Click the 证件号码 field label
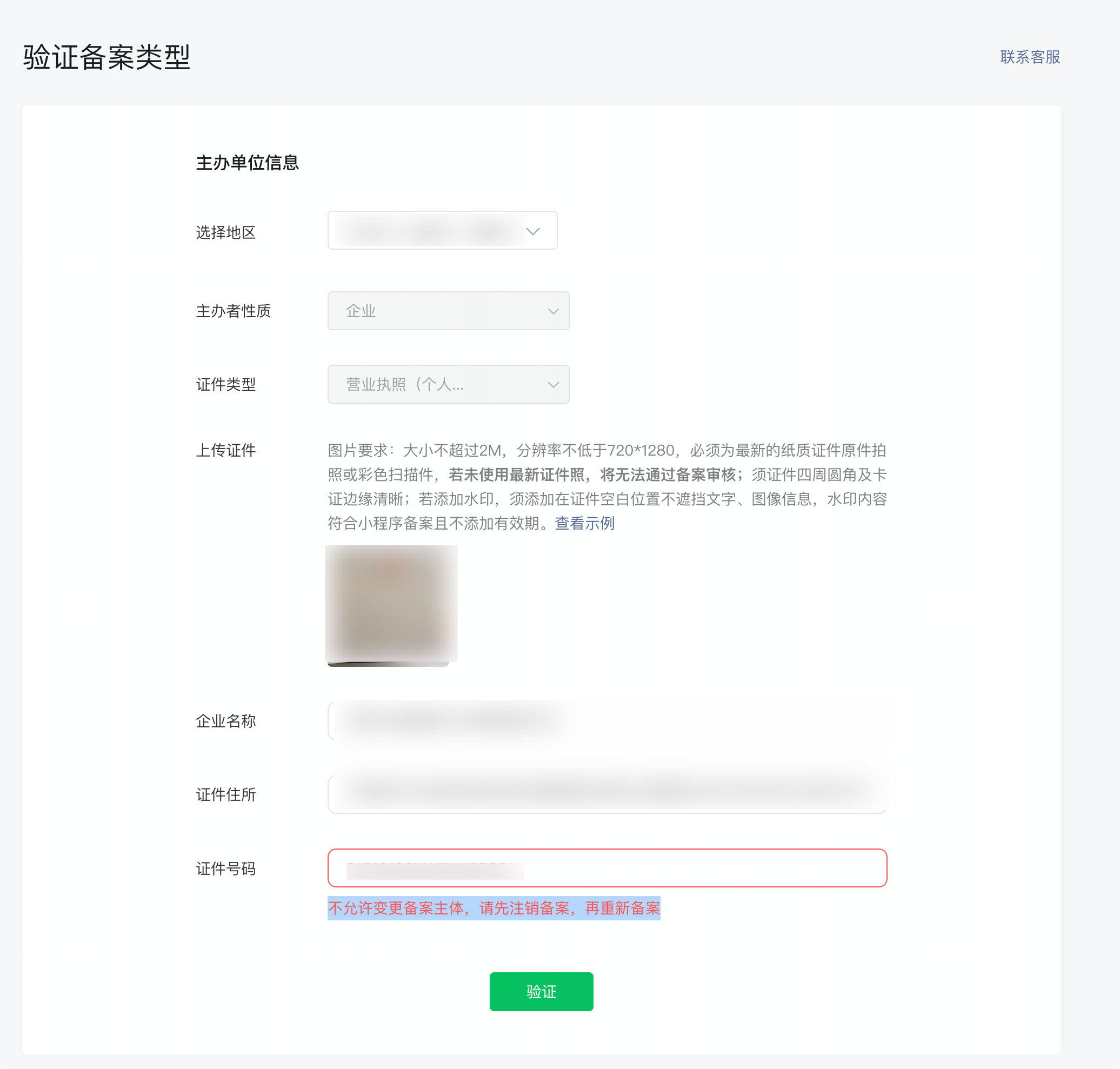This screenshot has height=1069, width=1120. pyautogui.click(x=226, y=868)
